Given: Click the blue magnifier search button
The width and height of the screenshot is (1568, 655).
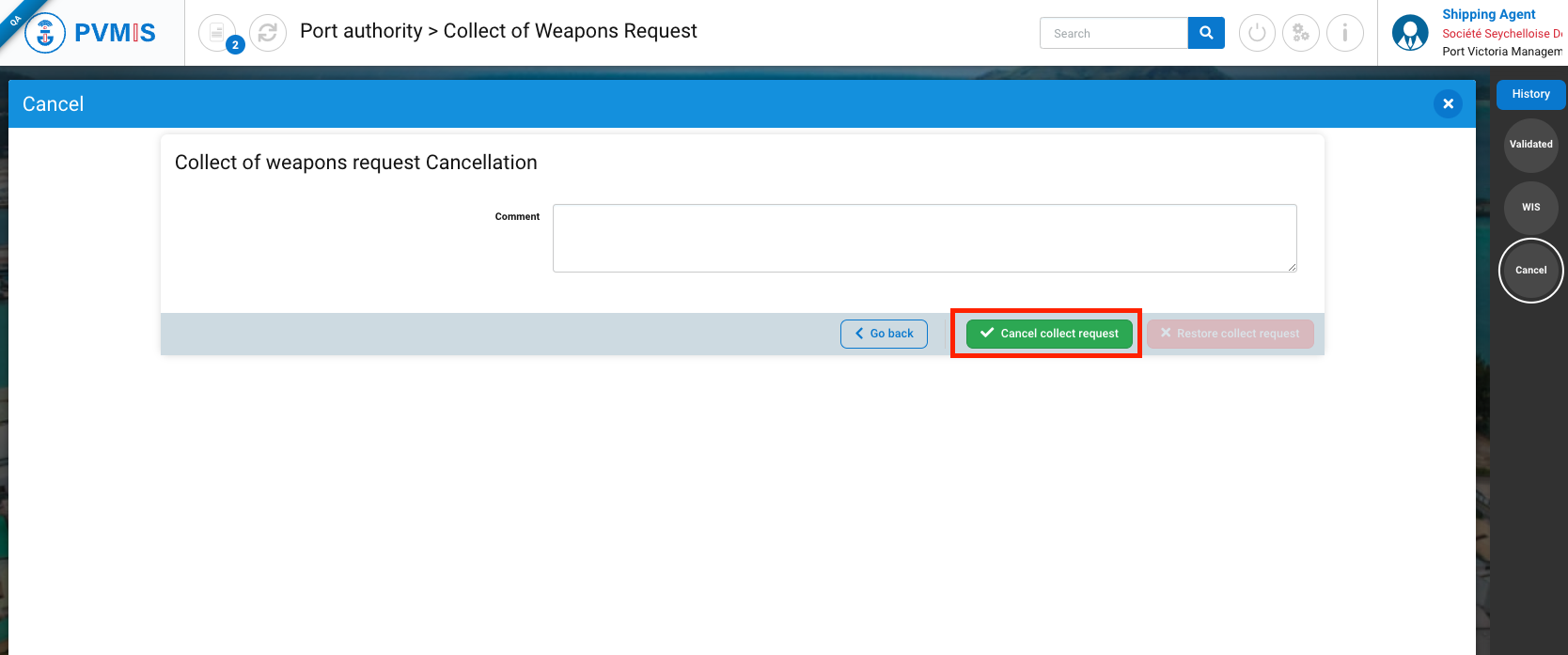Looking at the screenshot, I should point(1206,33).
